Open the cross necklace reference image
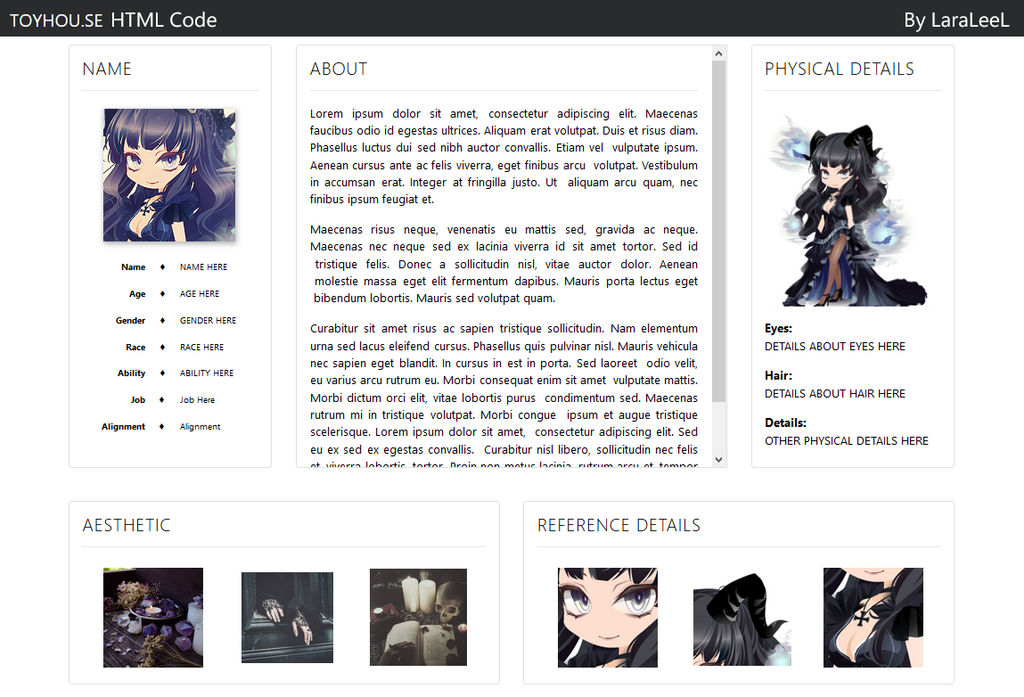The image size is (1024, 697). pos(873,617)
